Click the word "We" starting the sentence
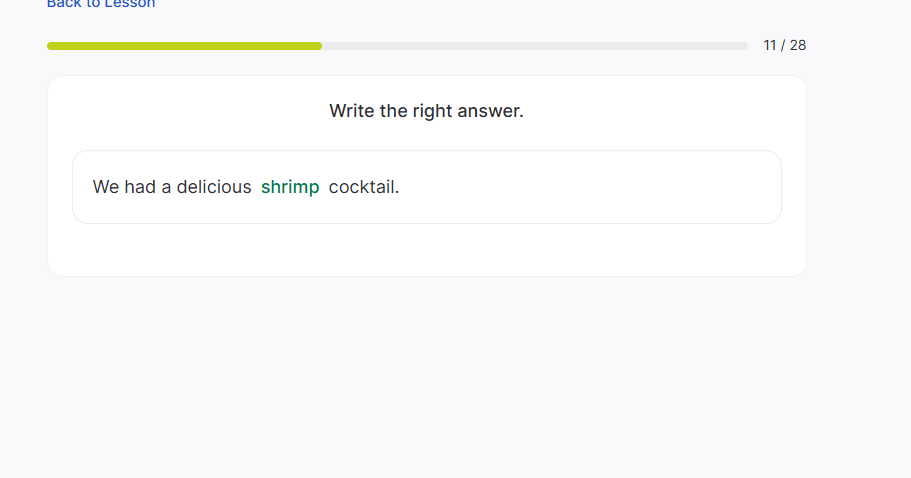This screenshot has height=478, width=911. pos(106,187)
